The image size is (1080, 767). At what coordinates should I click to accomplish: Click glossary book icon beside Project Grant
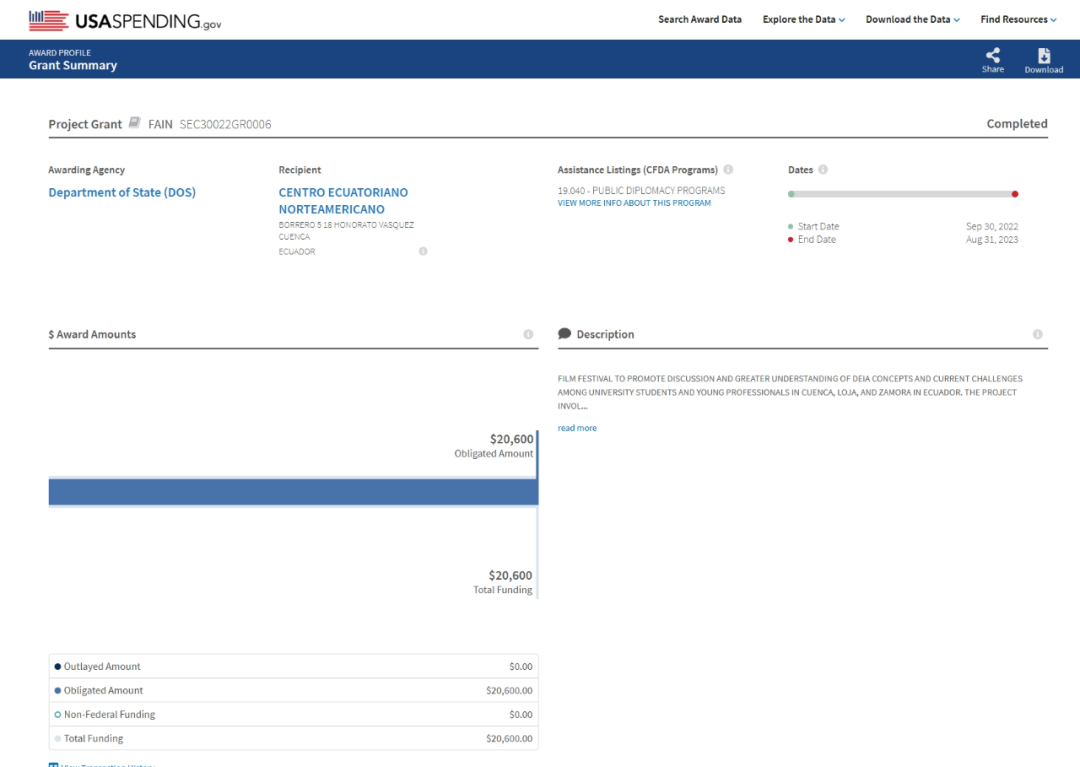pyautogui.click(x=135, y=123)
